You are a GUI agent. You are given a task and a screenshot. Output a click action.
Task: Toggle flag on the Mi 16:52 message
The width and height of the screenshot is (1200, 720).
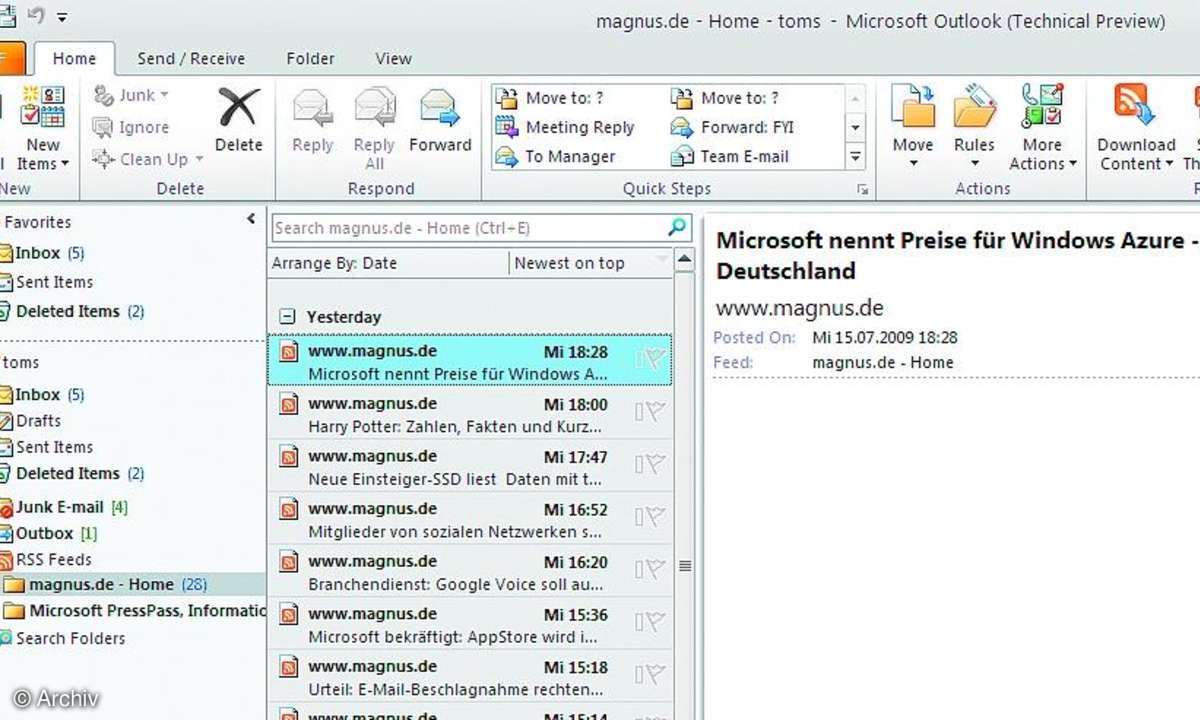(654, 516)
